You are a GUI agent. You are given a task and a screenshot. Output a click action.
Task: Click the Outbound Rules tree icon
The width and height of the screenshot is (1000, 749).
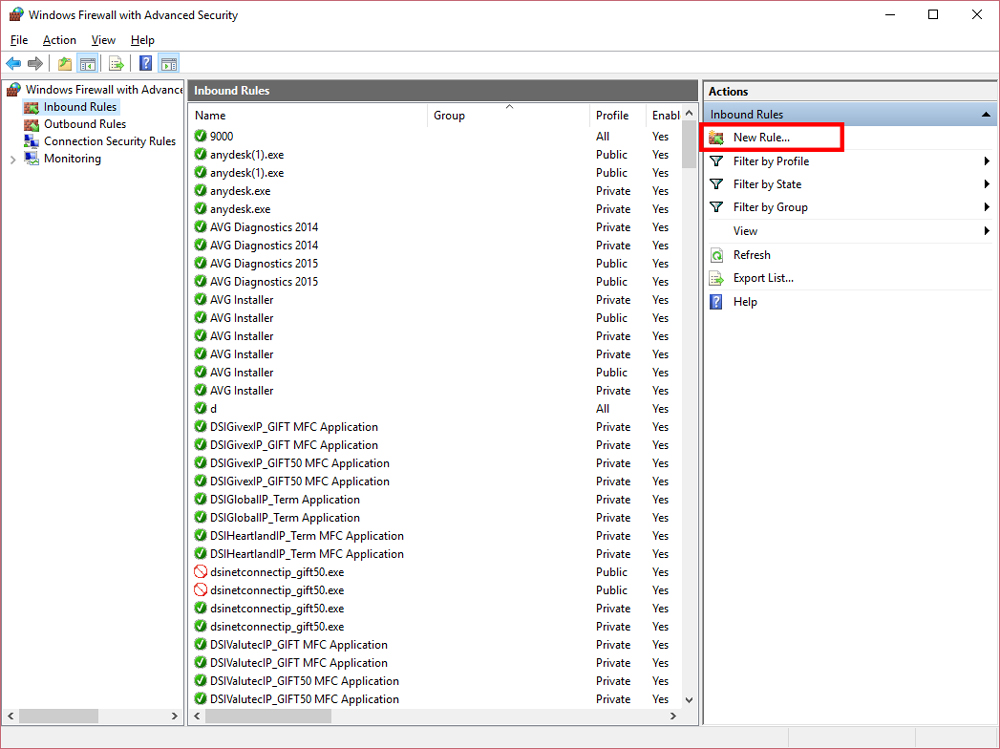pos(31,124)
